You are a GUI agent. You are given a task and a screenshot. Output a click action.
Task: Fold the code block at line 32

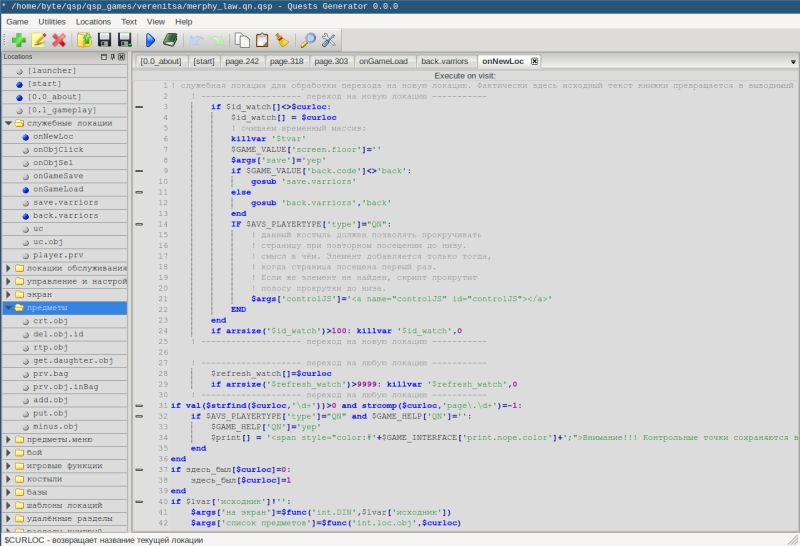click(139, 416)
